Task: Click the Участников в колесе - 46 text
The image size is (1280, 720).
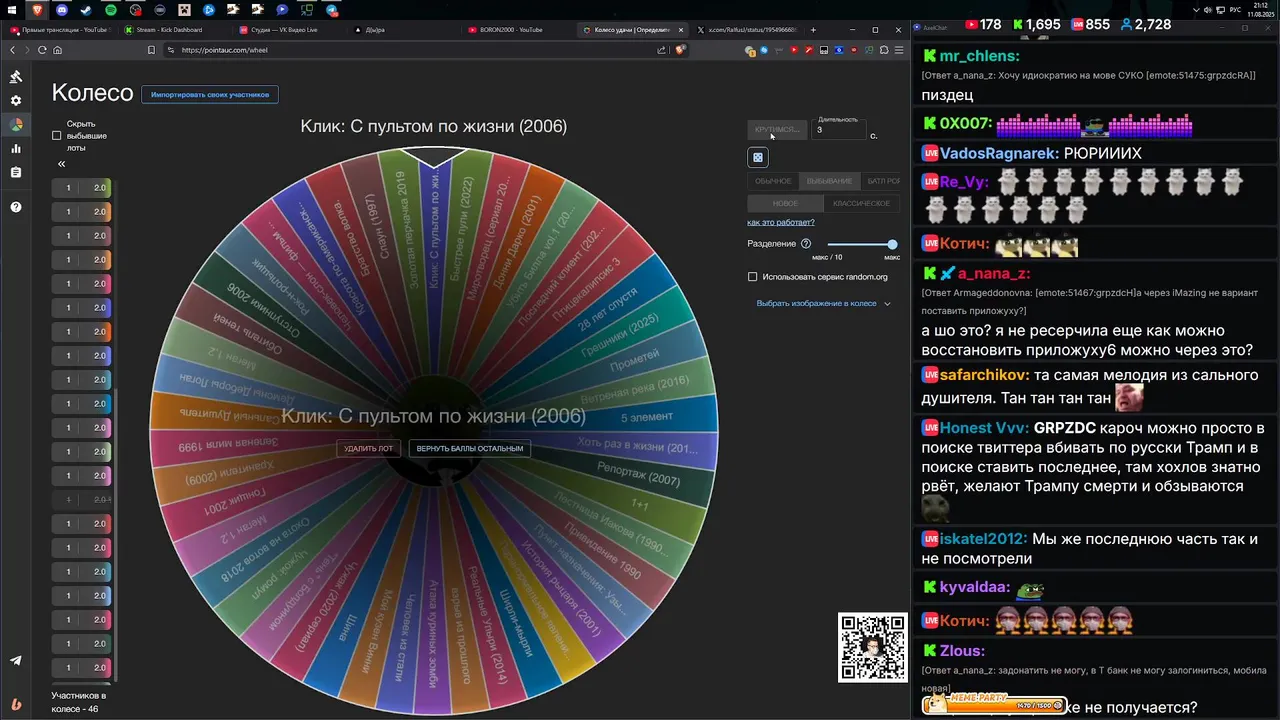Action: click(79, 702)
